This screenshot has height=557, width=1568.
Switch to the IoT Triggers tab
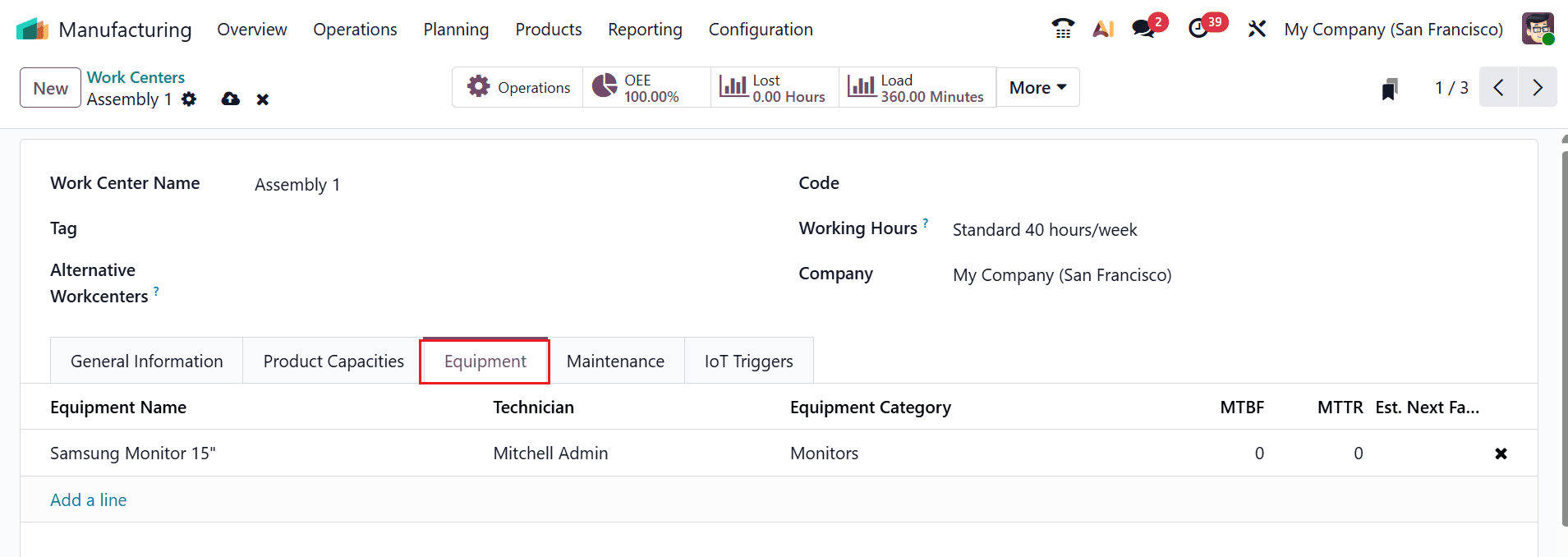(x=748, y=361)
